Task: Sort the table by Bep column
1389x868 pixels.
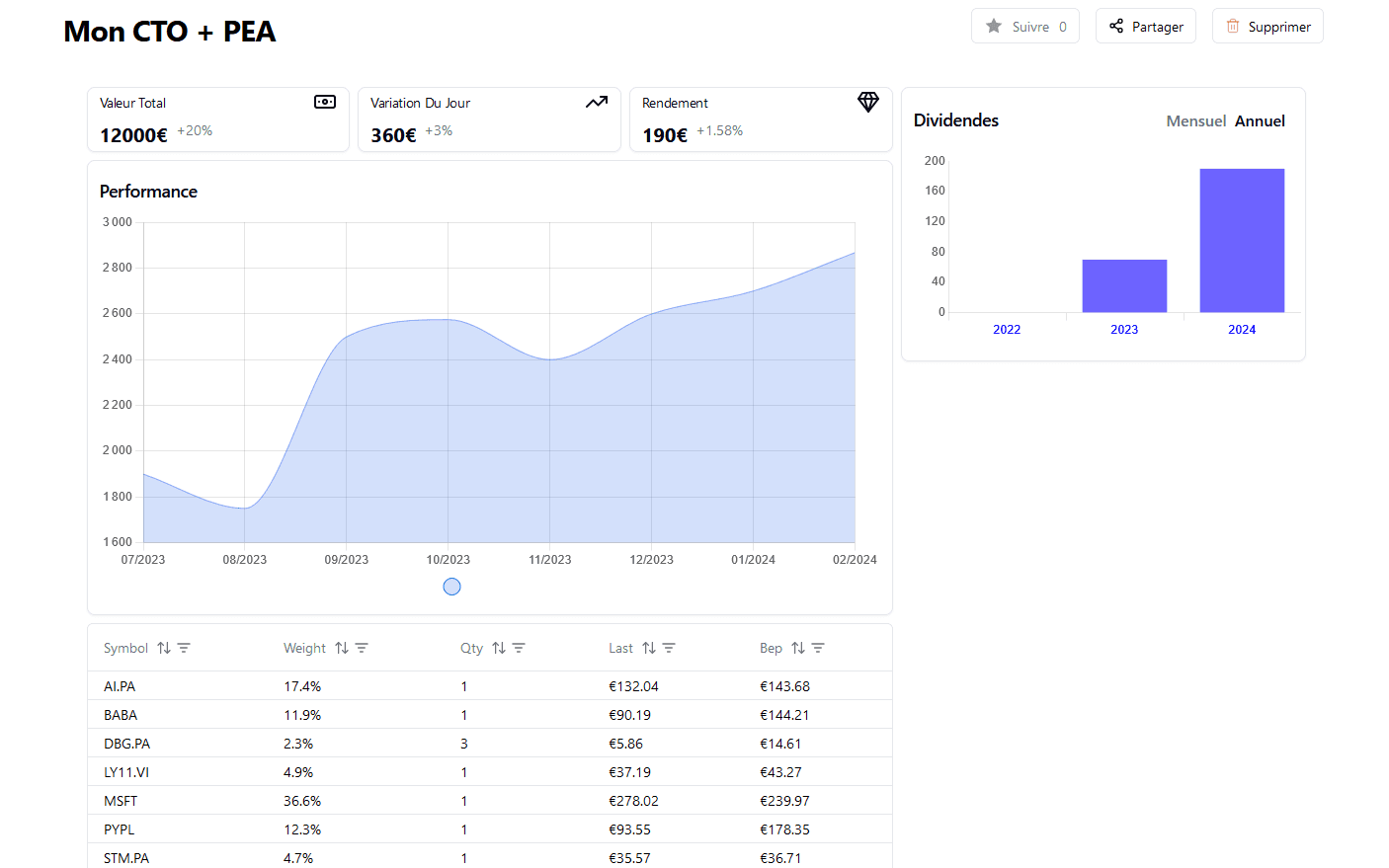Action: pyautogui.click(x=798, y=648)
